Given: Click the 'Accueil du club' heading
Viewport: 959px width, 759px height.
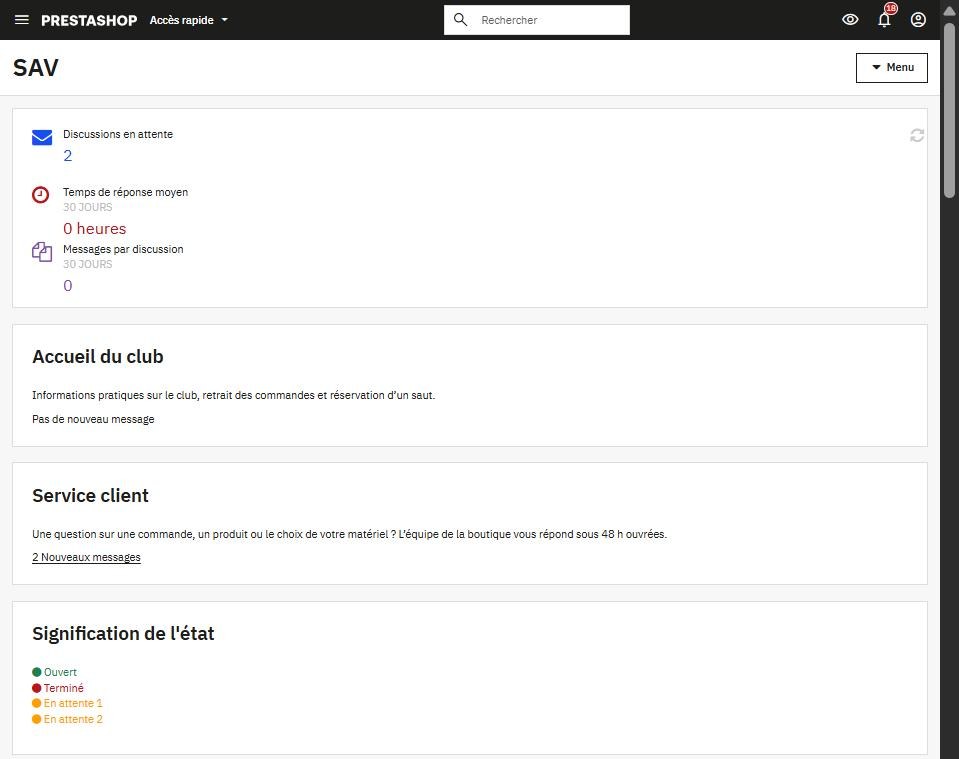Looking at the screenshot, I should point(98,357).
